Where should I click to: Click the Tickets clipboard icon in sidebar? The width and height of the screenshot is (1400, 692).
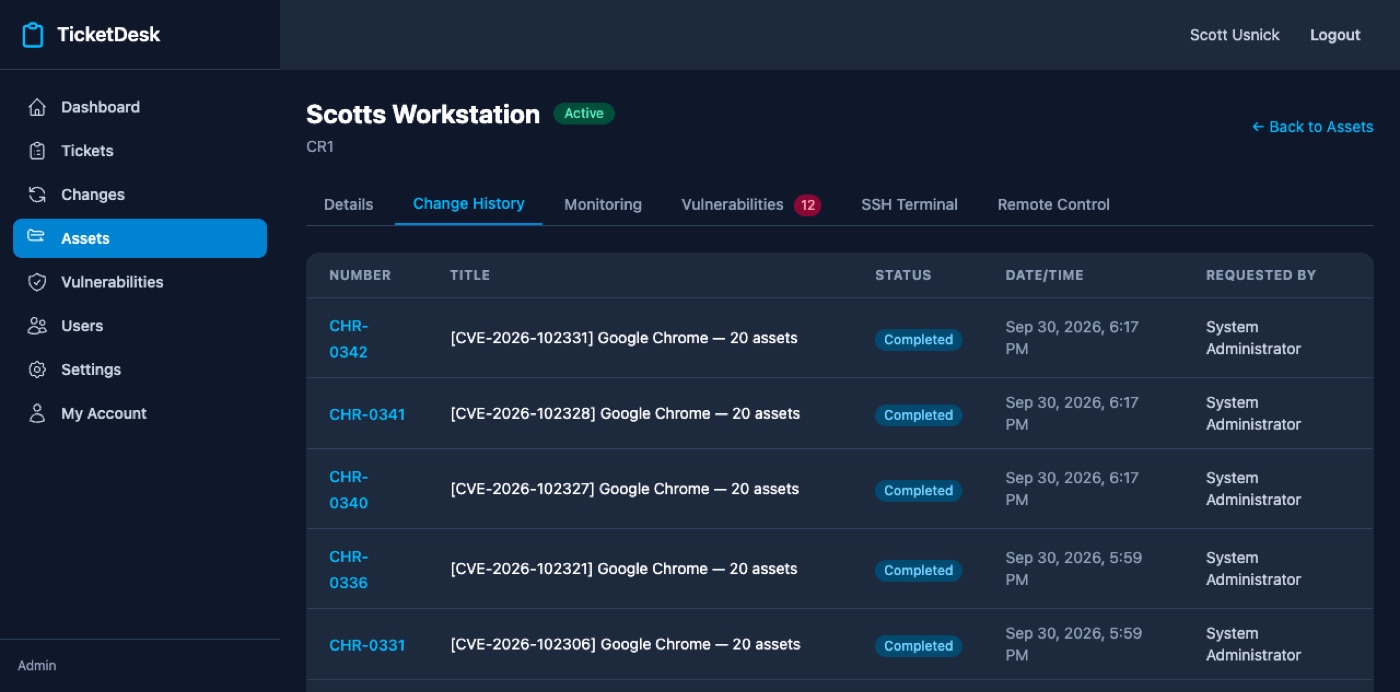[x=37, y=151]
